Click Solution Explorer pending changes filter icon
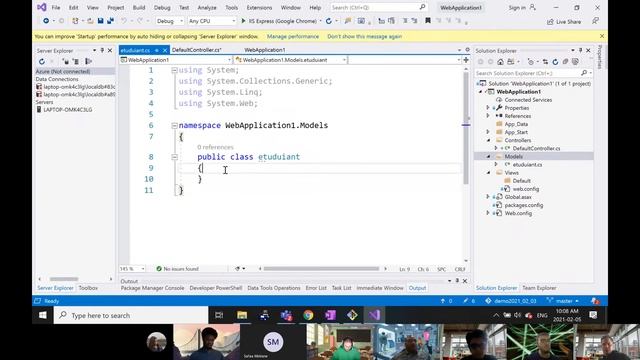The image size is (640, 360). [531, 62]
